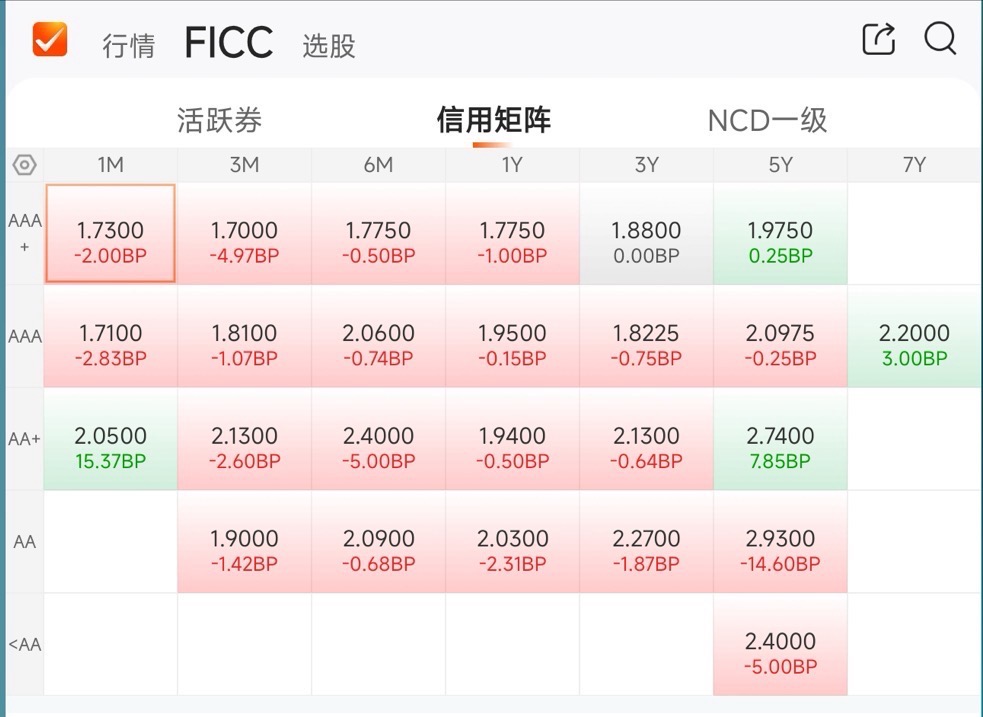Select the 7Y column header

pos(914,165)
